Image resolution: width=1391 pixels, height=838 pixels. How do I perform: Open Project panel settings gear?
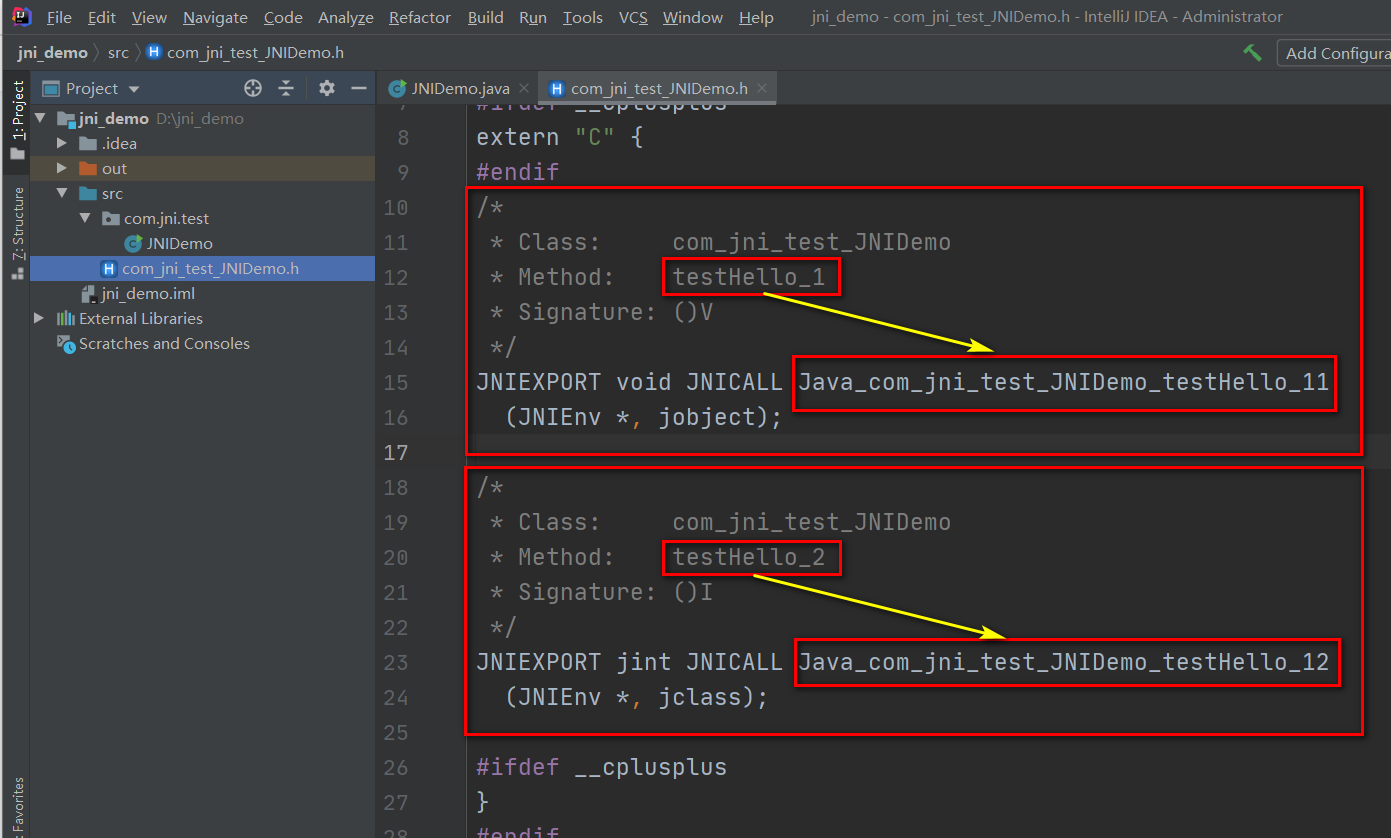coord(326,88)
